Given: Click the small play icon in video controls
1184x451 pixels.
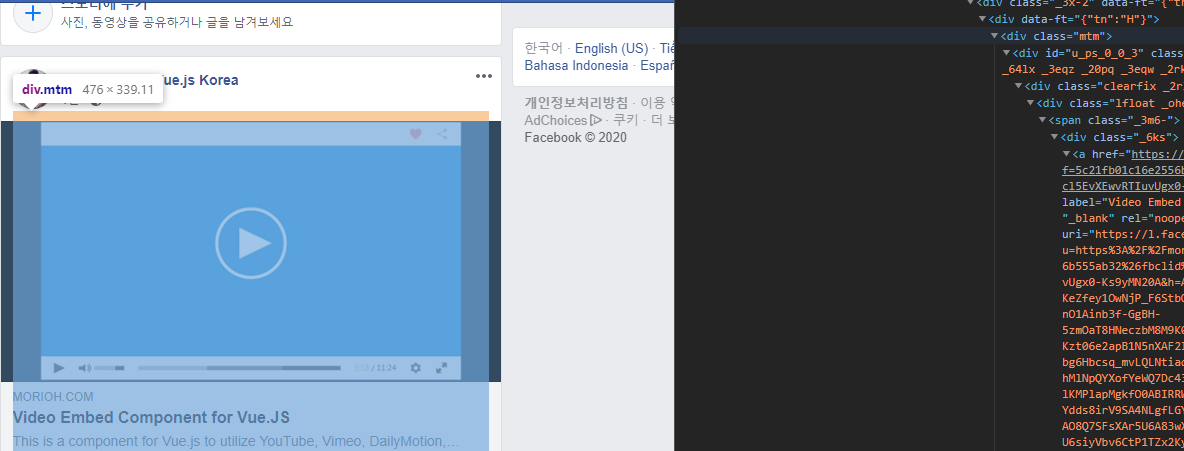Looking at the screenshot, I should pyautogui.click(x=59, y=368).
